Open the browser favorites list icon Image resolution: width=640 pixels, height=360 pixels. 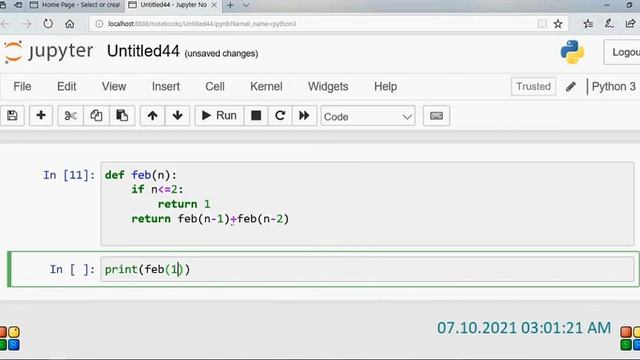588,24
